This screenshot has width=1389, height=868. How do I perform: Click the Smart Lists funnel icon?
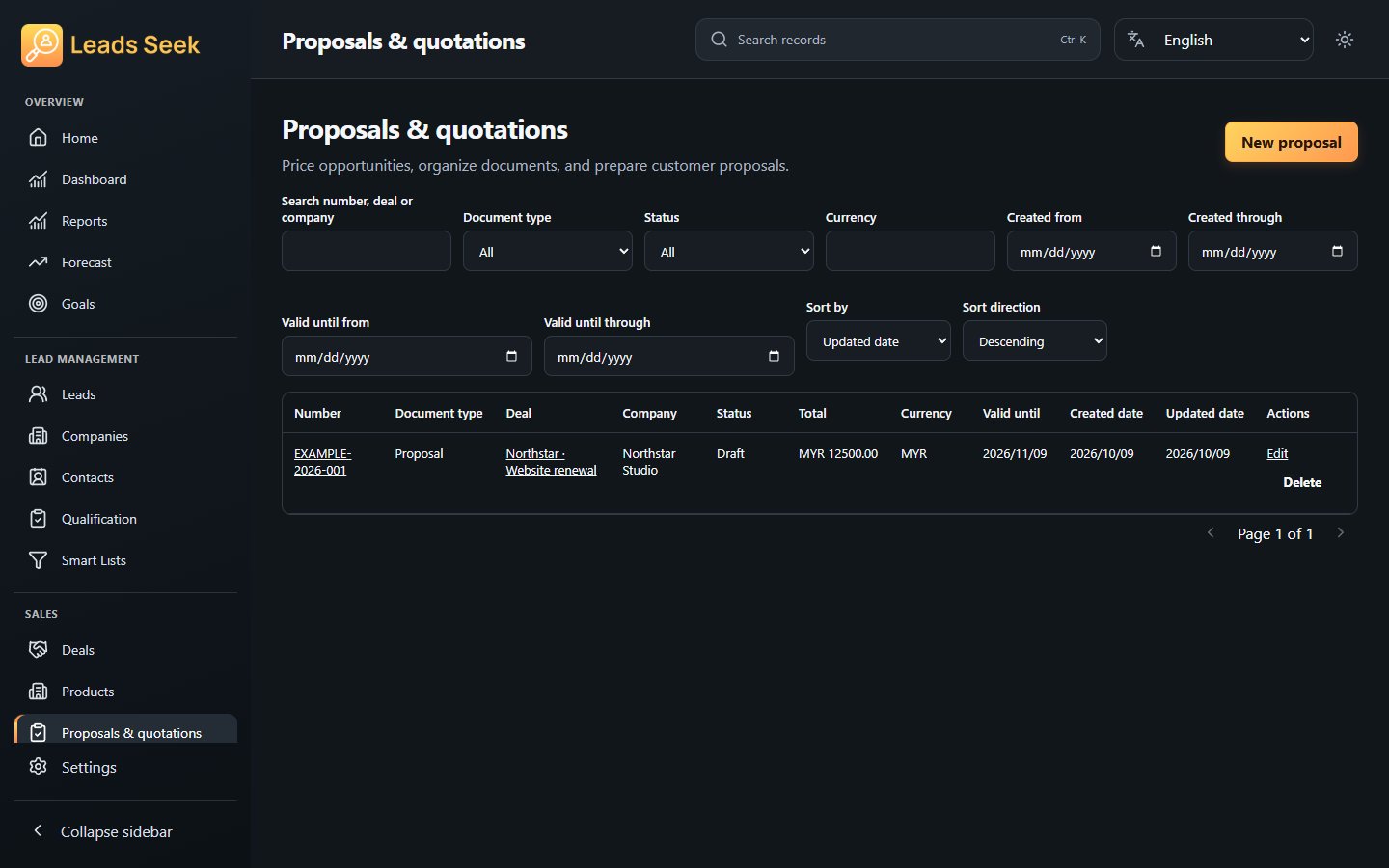tap(38, 560)
